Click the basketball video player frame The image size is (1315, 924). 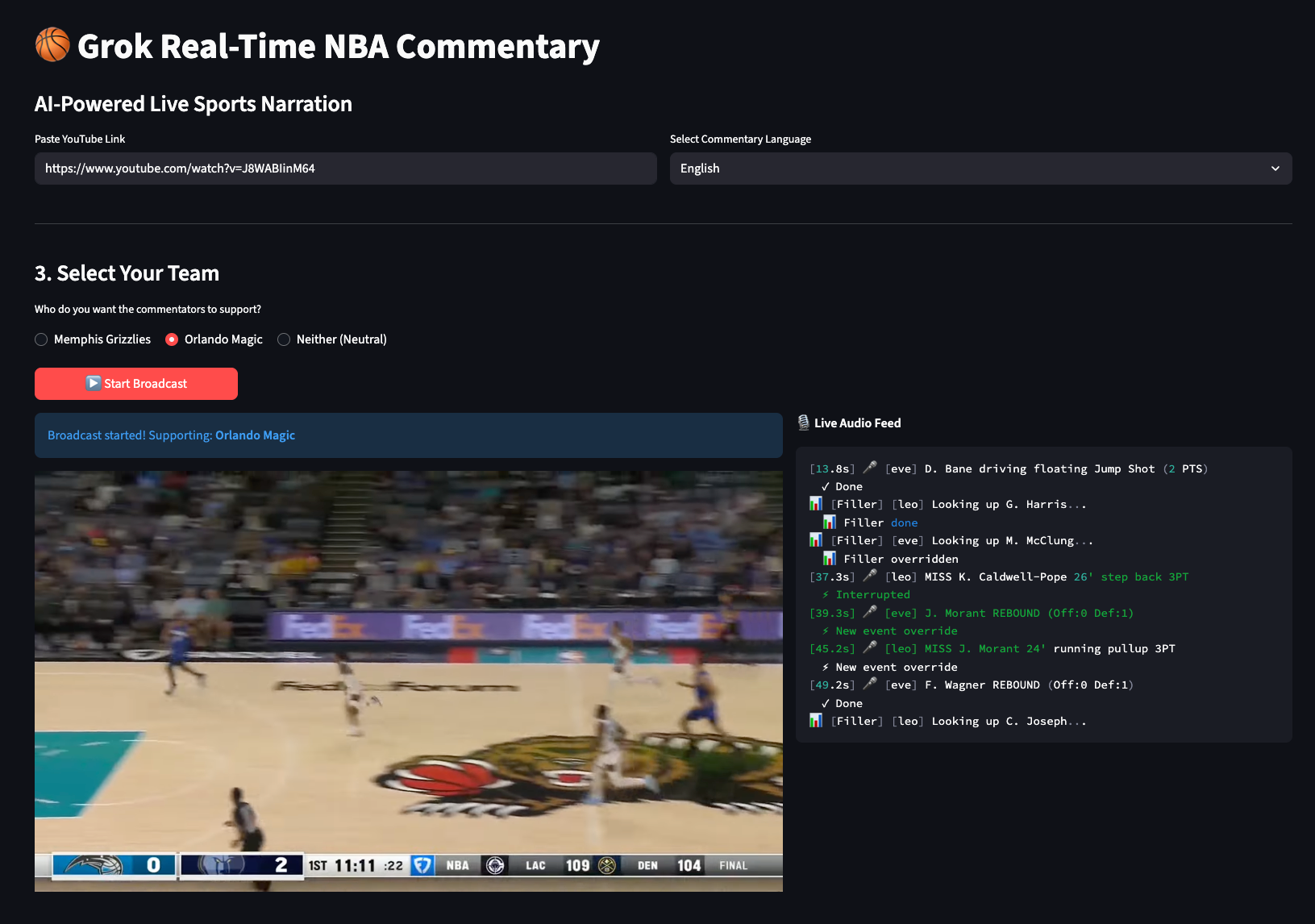pyautogui.click(x=409, y=681)
